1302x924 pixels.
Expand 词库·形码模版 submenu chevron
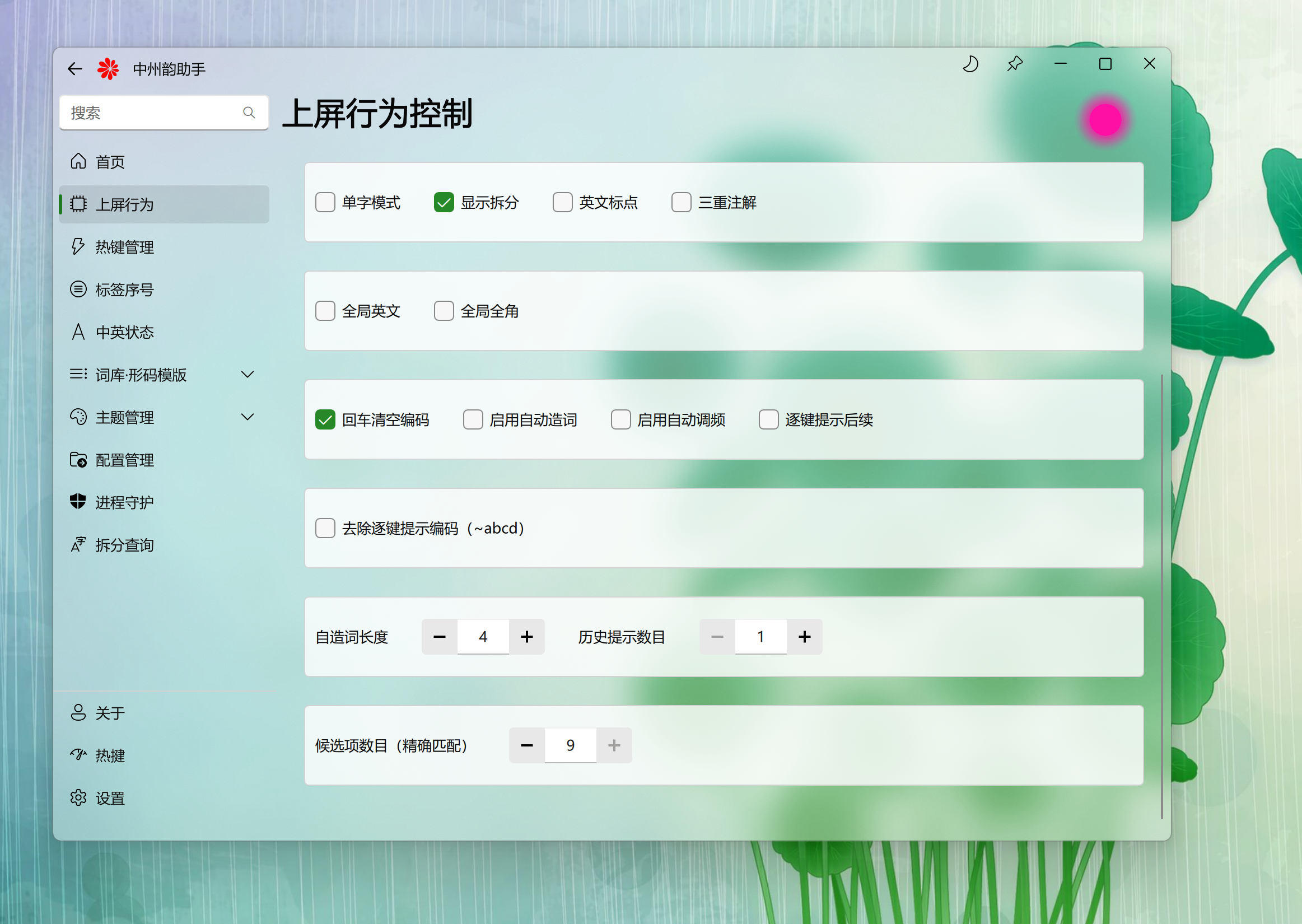coord(248,375)
